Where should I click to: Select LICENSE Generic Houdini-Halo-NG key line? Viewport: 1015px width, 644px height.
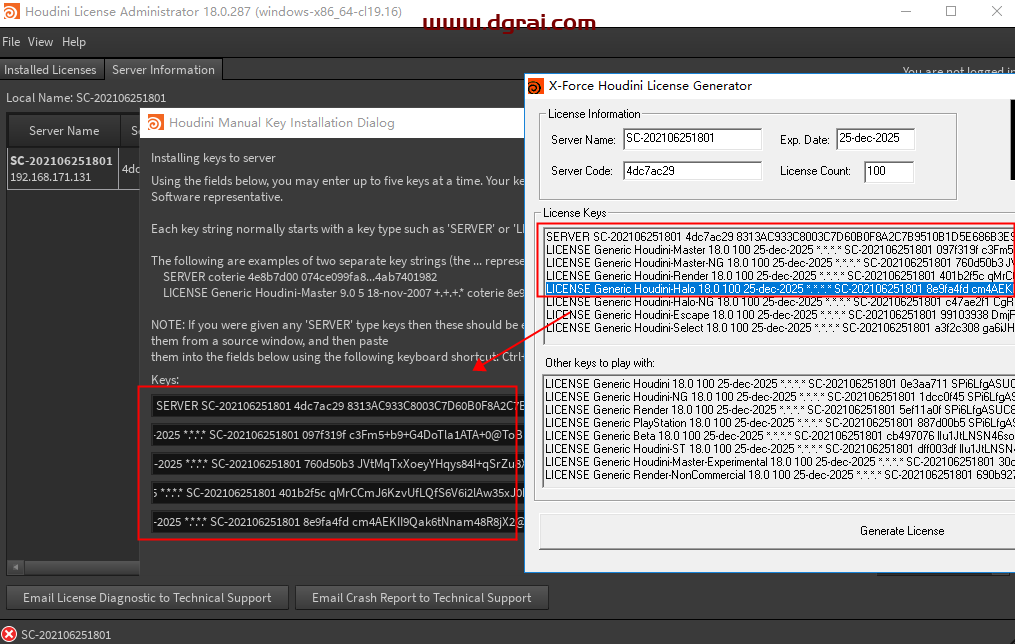click(x=779, y=302)
